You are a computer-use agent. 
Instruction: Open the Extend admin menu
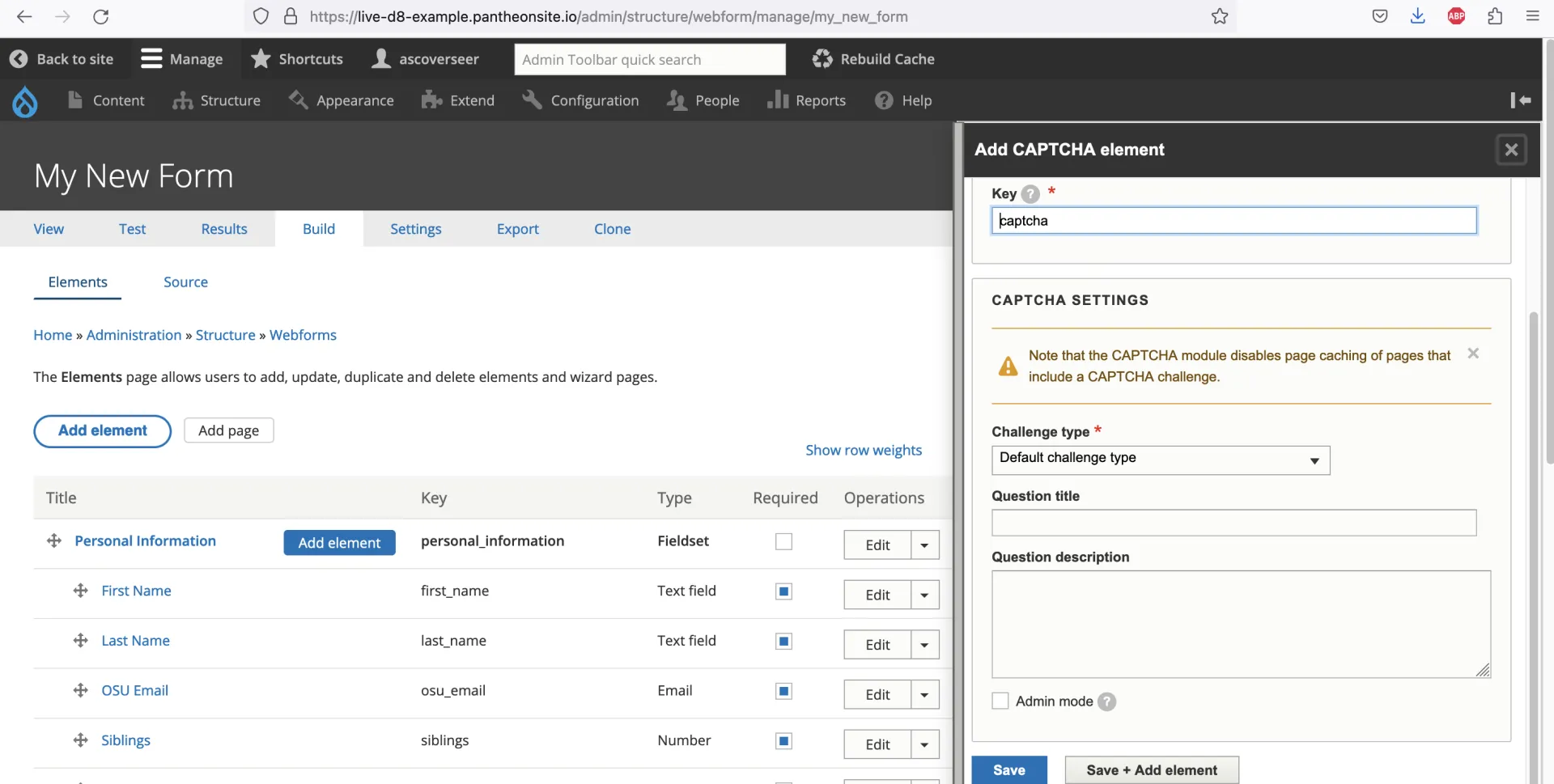(458, 100)
